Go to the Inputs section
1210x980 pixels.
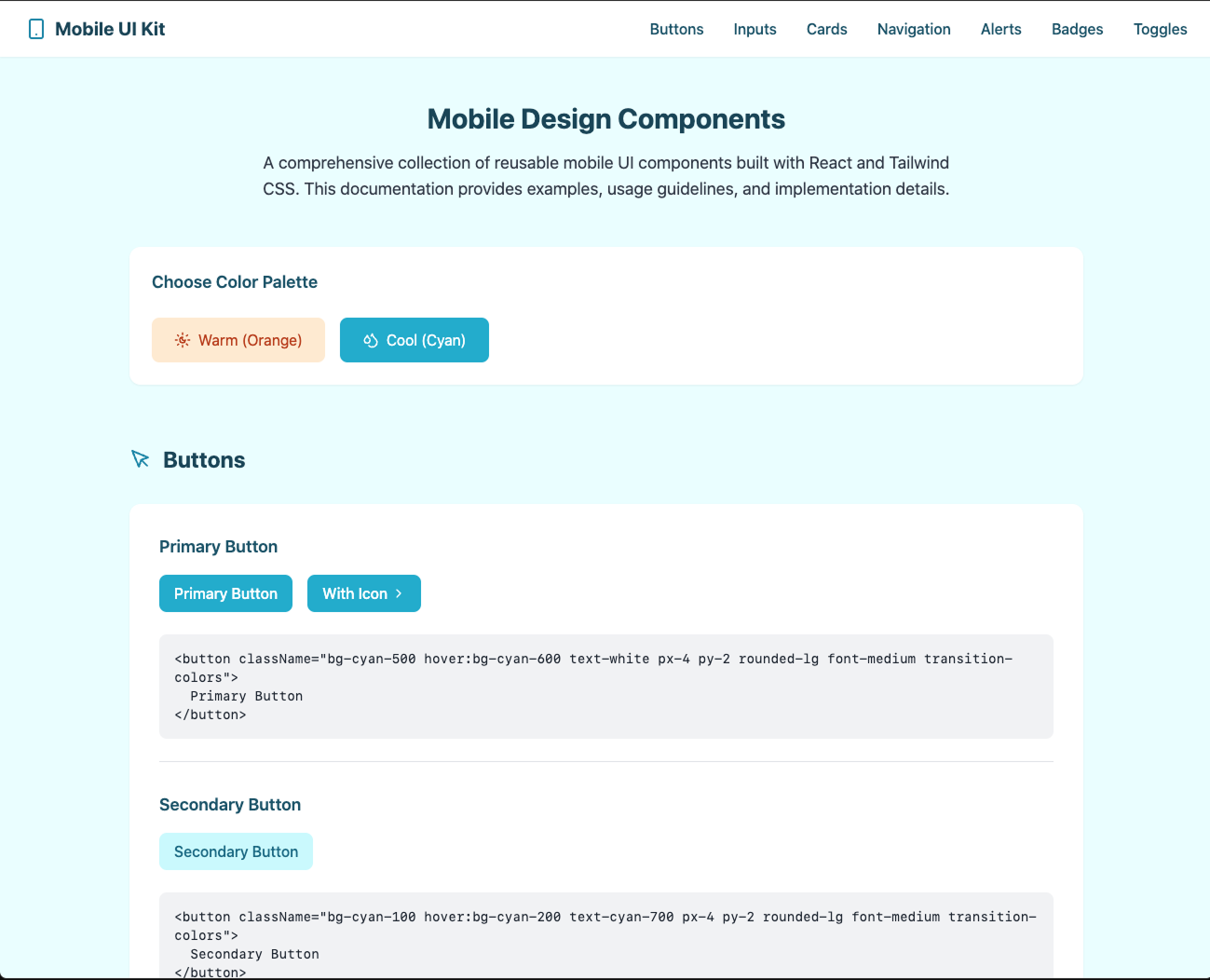pyautogui.click(x=755, y=29)
